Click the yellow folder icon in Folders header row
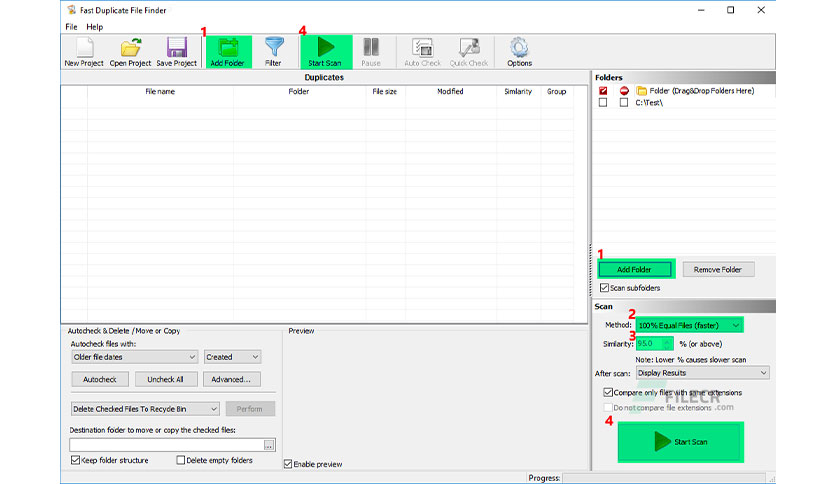Image resolution: width=836 pixels, height=484 pixels. click(x=641, y=91)
